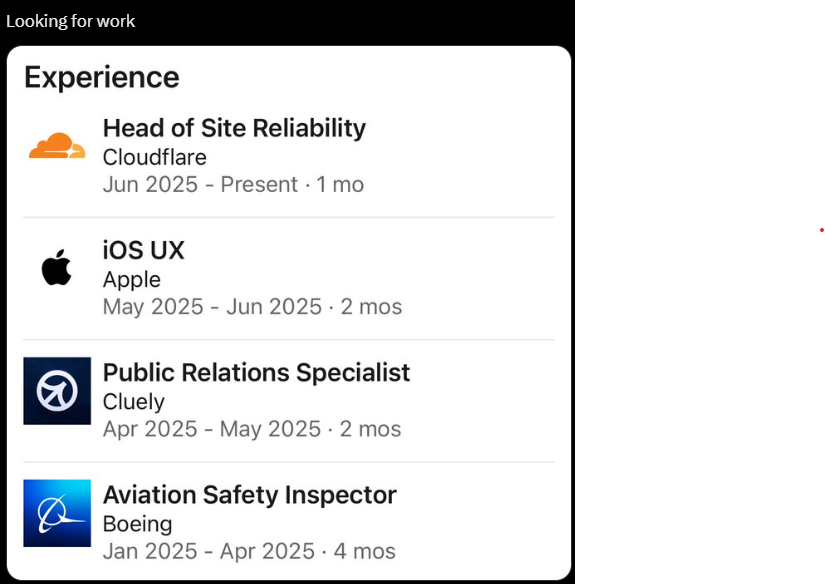Click the Experience section heading
Viewport: 825px width, 584px height.
click(102, 77)
